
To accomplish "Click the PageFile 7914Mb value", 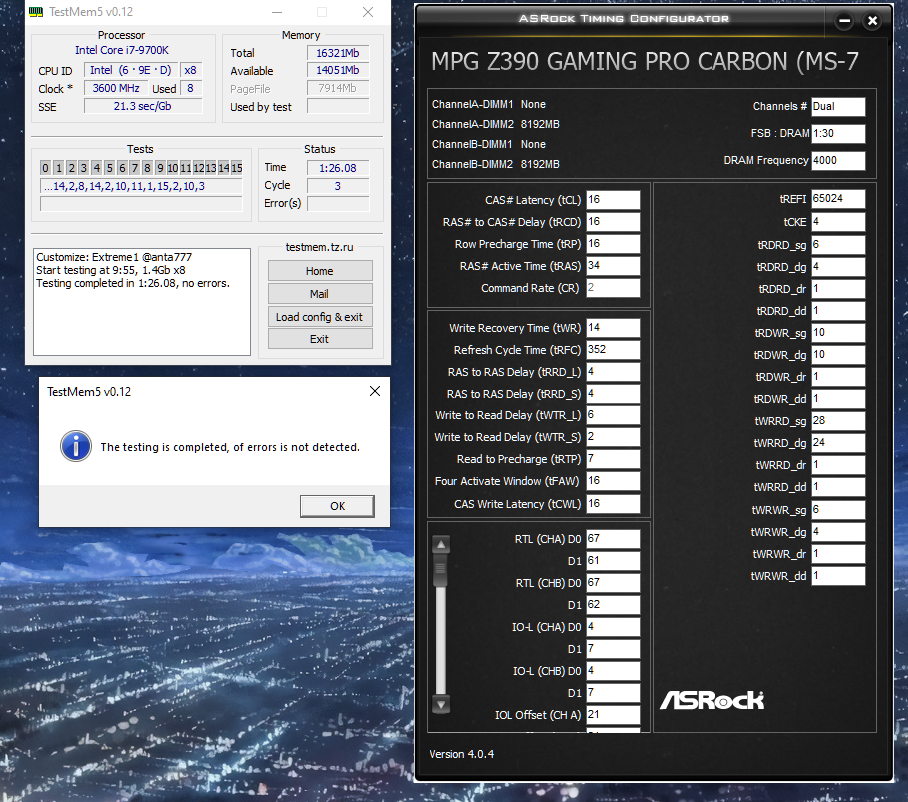I will [338, 88].
